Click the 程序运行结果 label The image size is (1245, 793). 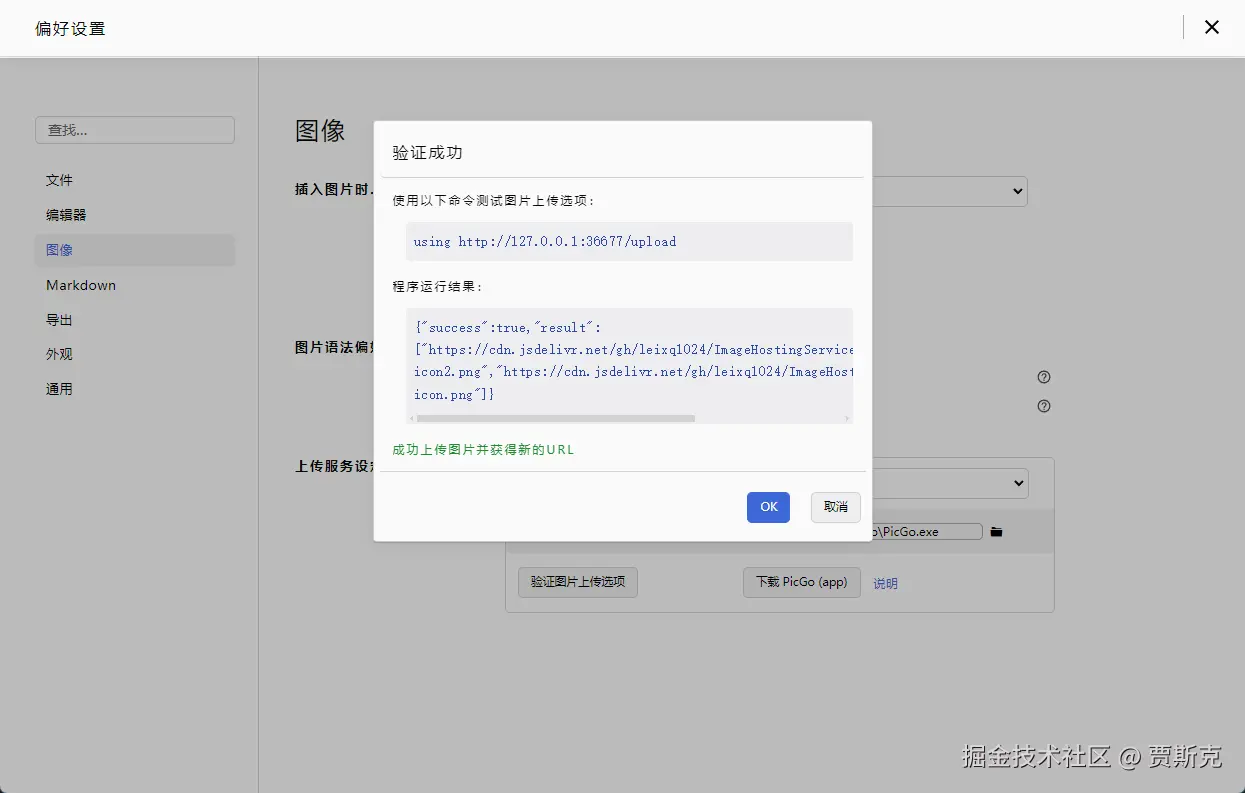pyautogui.click(x=438, y=287)
